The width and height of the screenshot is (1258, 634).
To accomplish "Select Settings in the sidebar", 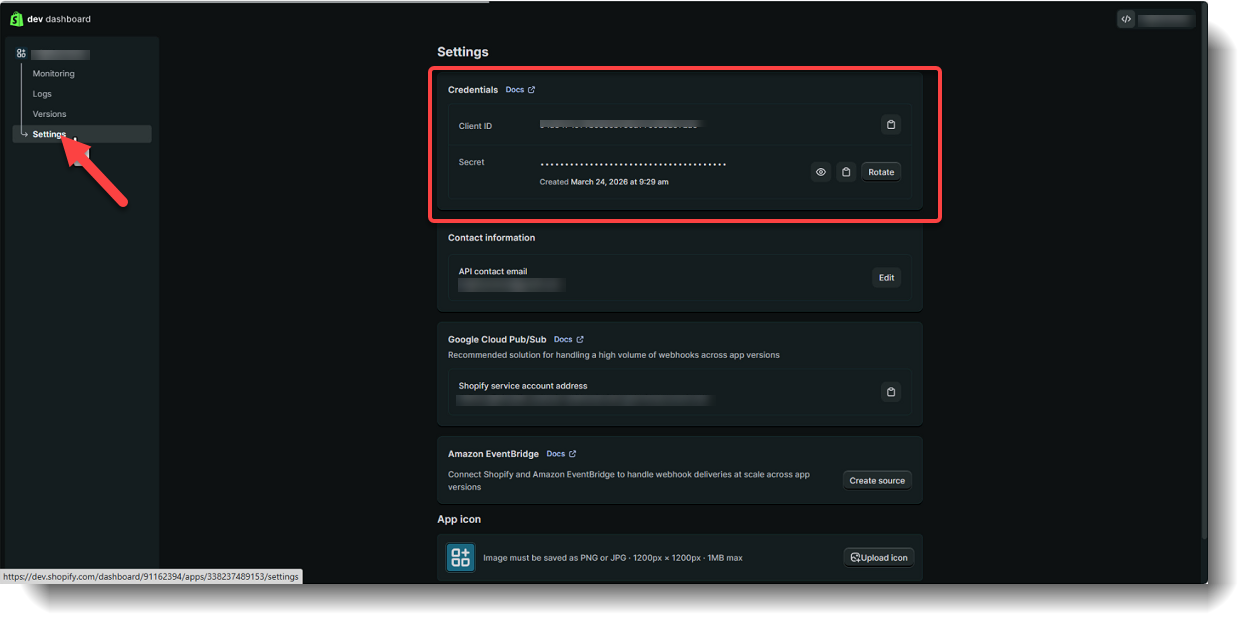I will point(82,134).
